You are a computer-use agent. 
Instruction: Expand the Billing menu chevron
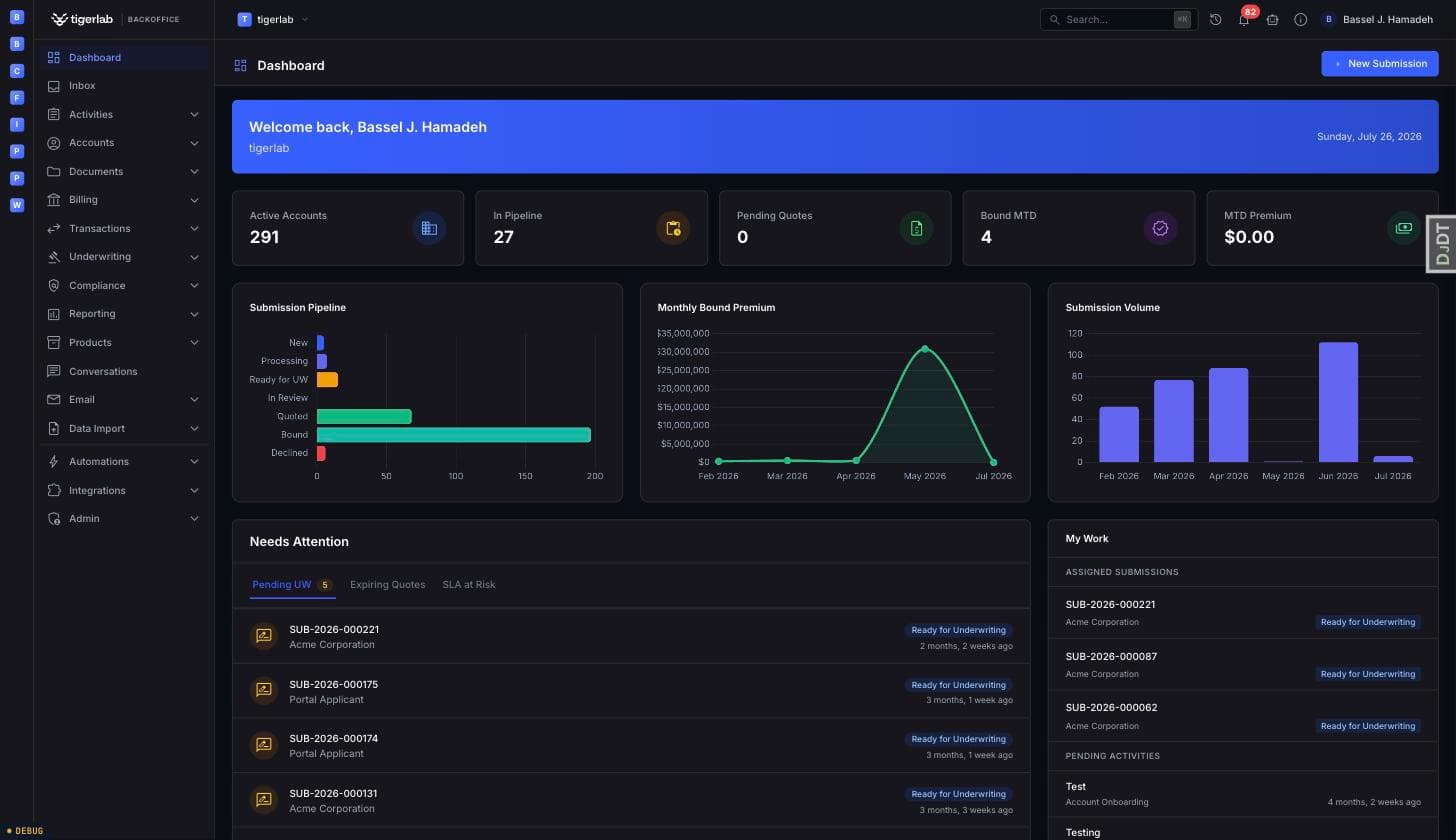(194, 200)
